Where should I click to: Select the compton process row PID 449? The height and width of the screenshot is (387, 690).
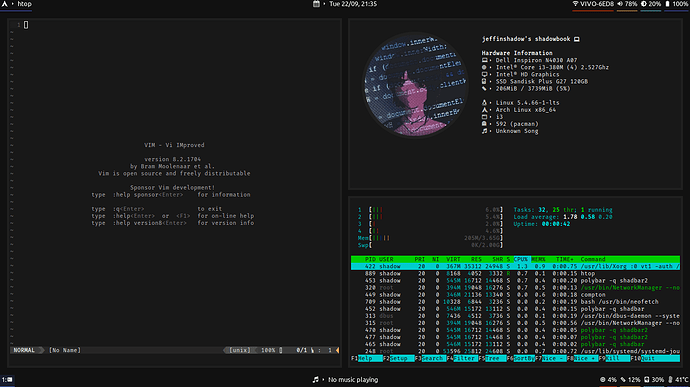515,295
